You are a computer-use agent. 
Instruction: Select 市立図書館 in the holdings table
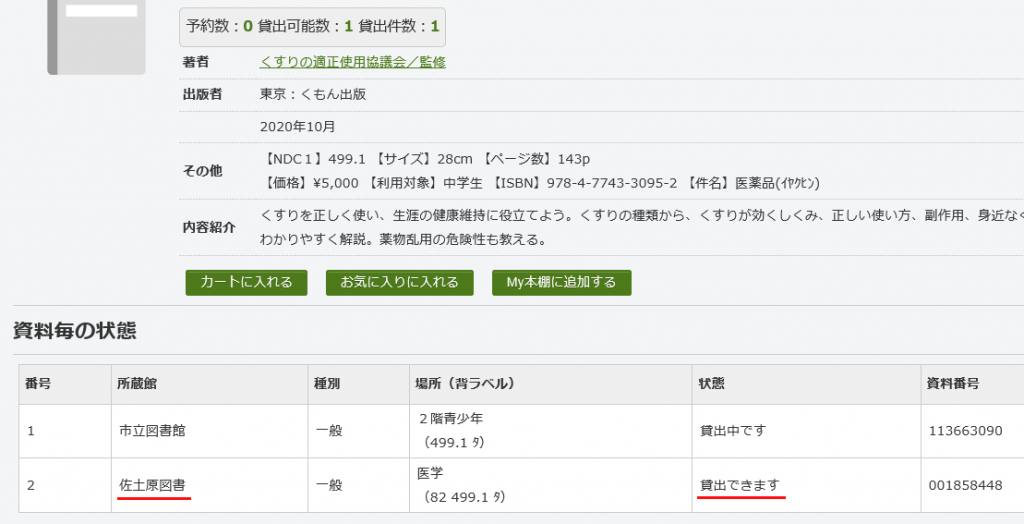click(x=152, y=431)
